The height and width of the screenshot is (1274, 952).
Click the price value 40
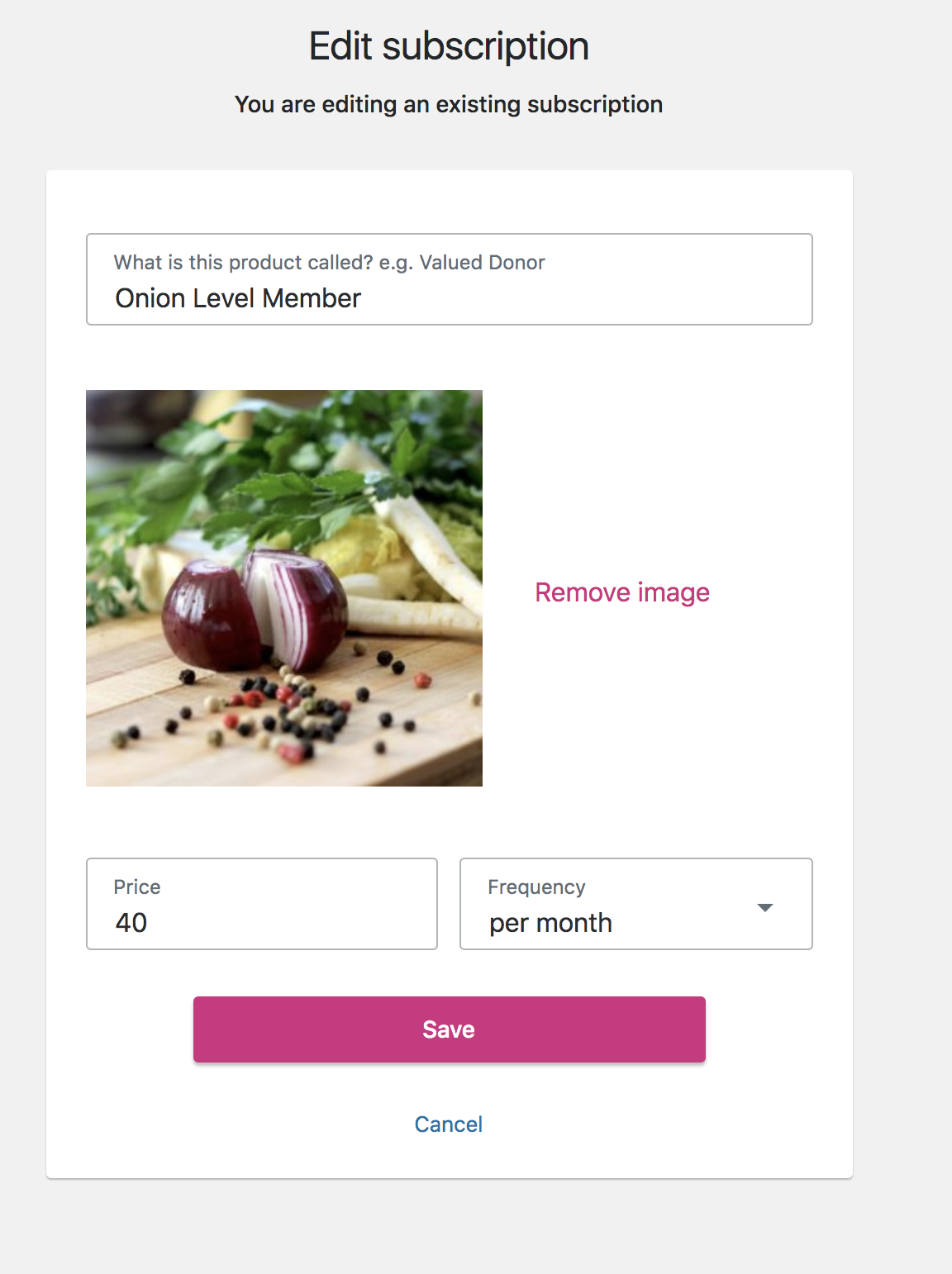[x=131, y=923]
